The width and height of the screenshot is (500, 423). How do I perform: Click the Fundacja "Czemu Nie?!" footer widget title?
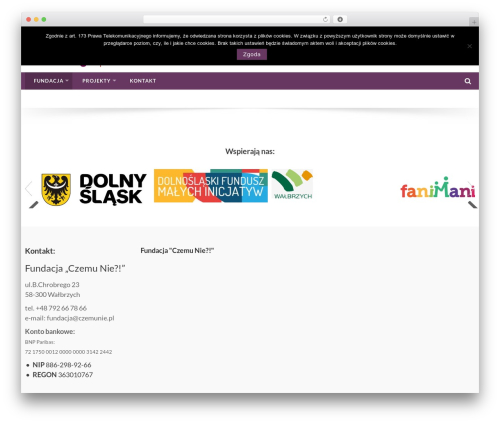click(x=177, y=250)
